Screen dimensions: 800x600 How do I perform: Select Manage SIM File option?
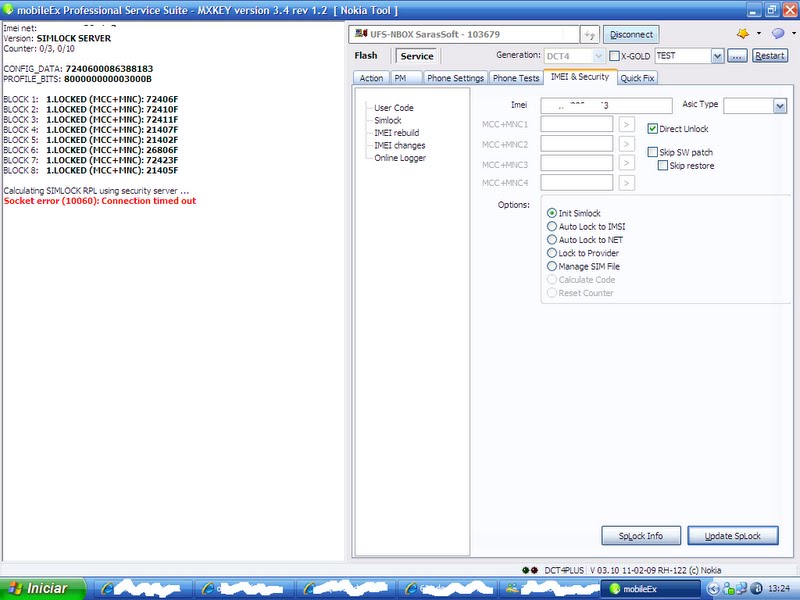coord(552,266)
